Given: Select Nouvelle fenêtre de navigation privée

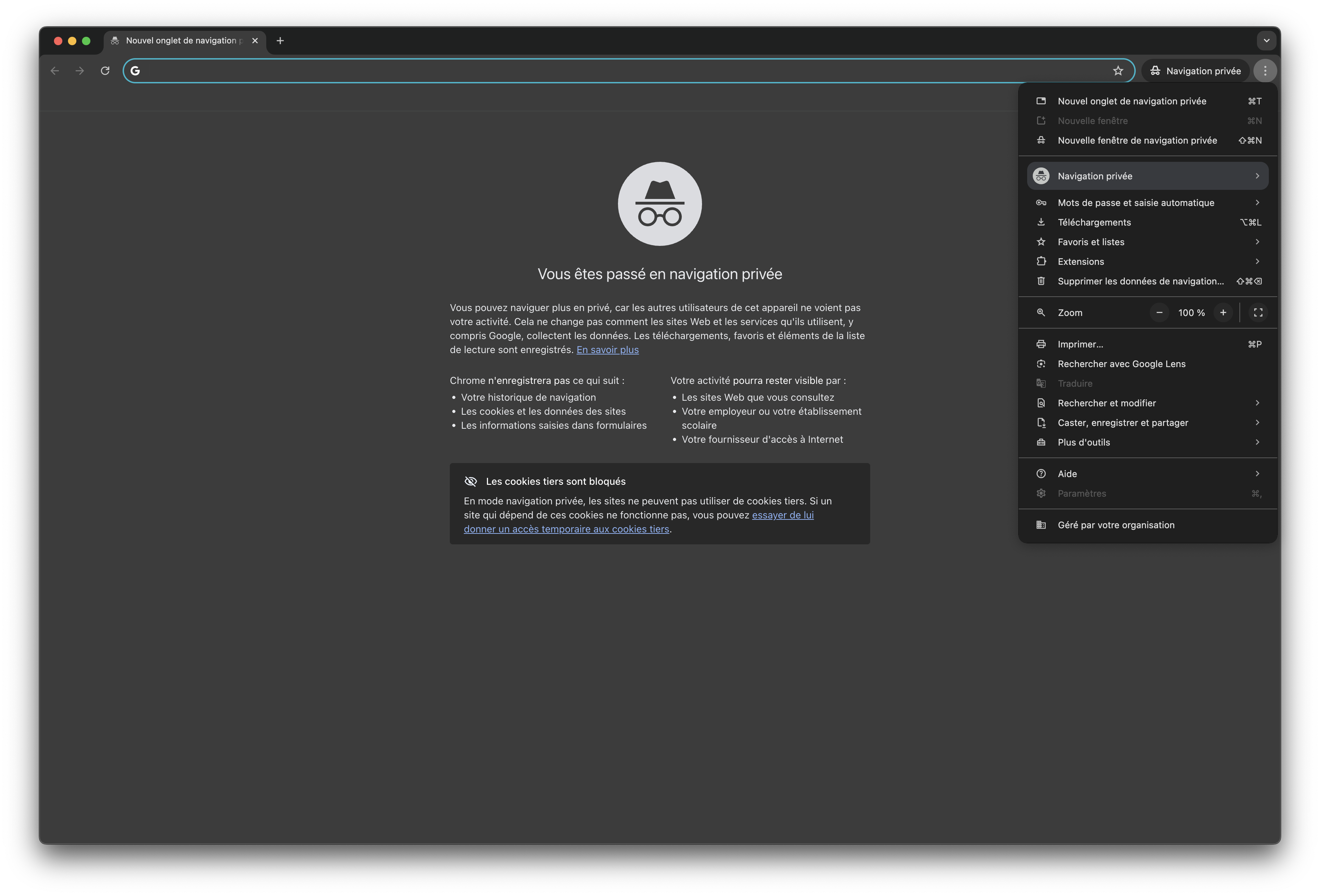Looking at the screenshot, I should (x=1137, y=140).
